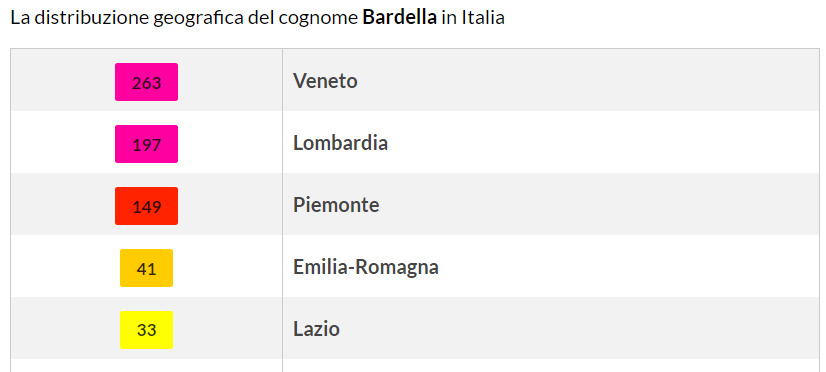Click the word La starting the heading
Viewport: 826px width, 372px height.
click(20, 18)
